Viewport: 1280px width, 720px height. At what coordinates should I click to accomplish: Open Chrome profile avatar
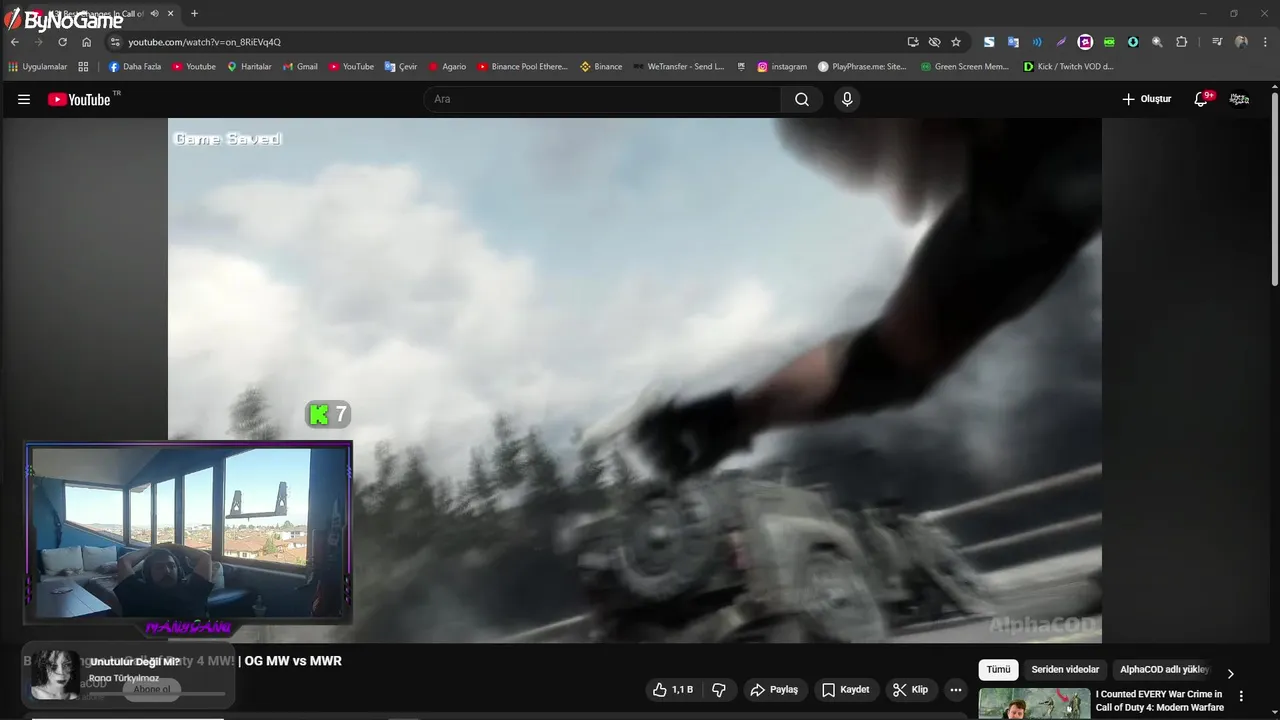pyautogui.click(x=1241, y=42)
